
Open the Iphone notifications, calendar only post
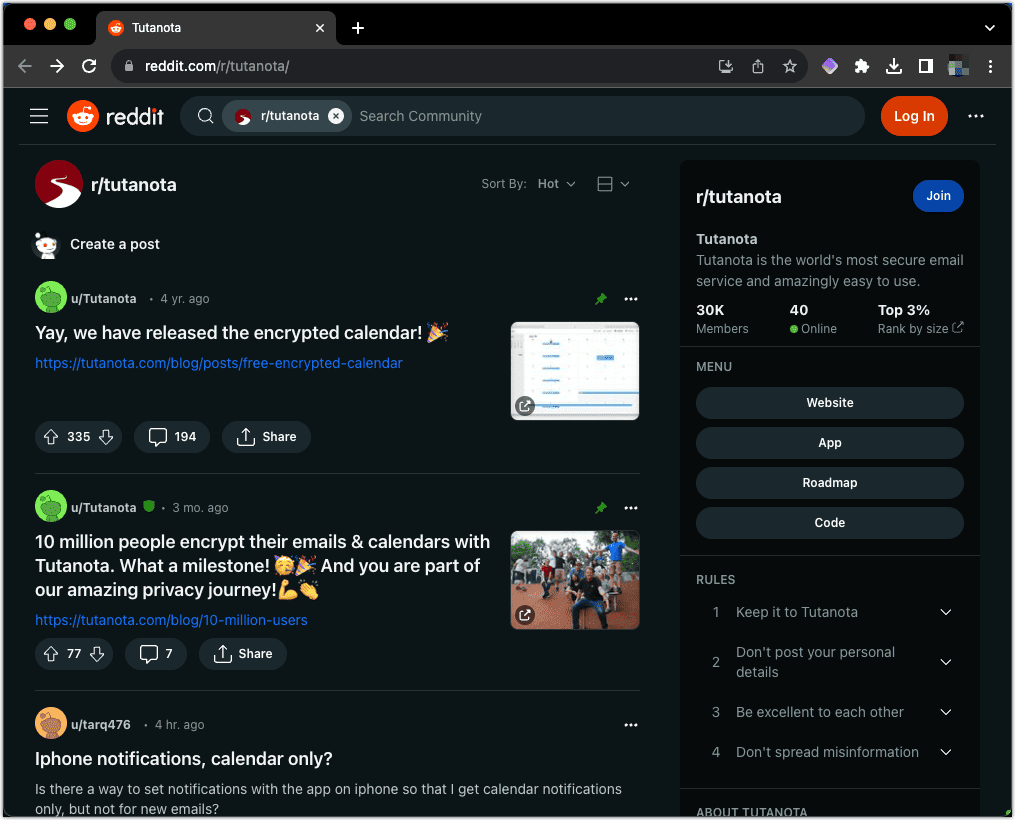[x=183, y=759]
